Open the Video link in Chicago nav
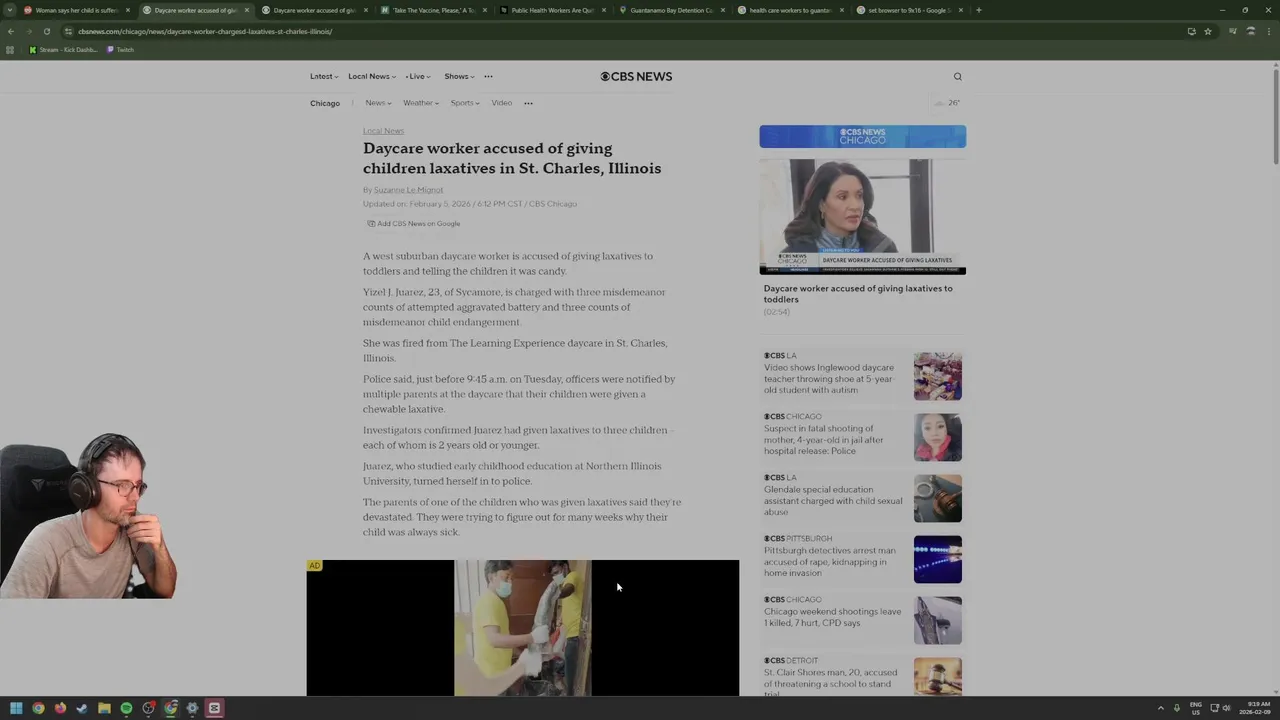The image size is (1280, 720). [502, 103]
